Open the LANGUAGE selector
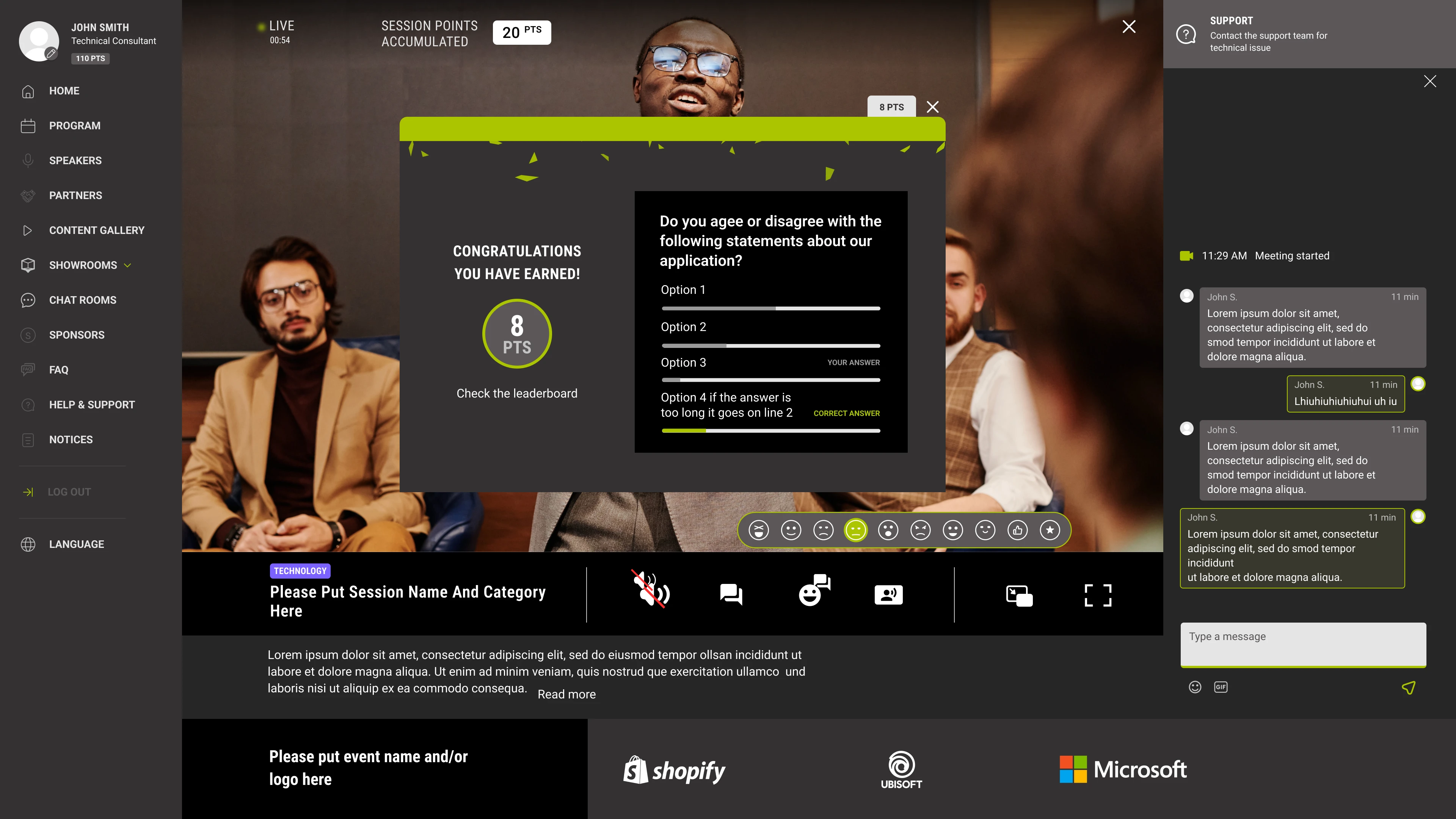The width and height of the screenshot is (1456, 819). [76, 544]
